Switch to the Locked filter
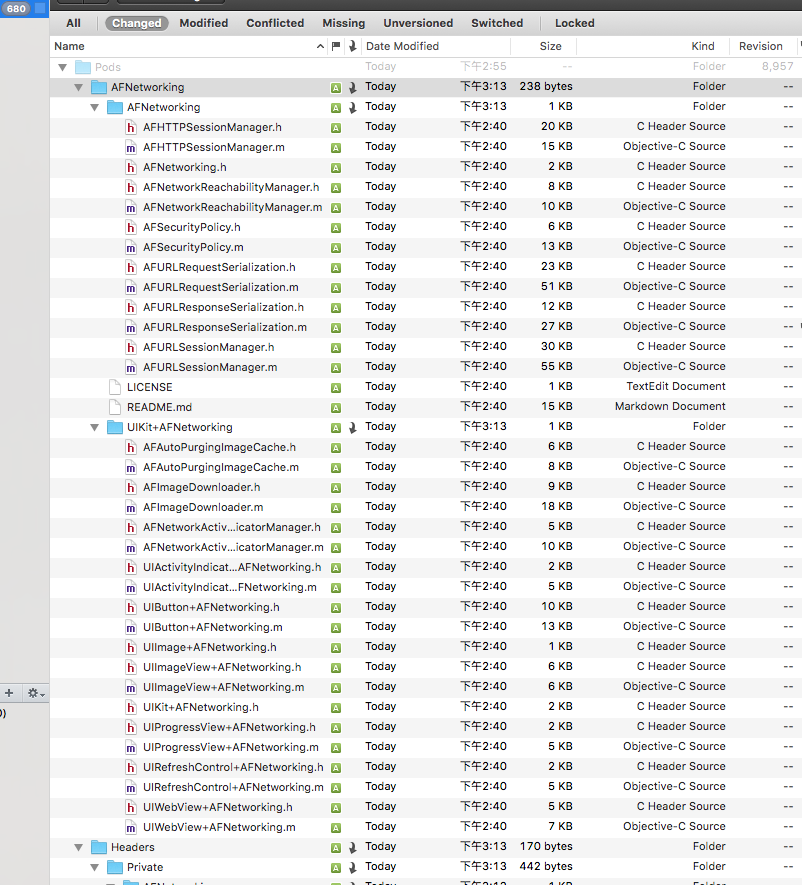 click(575, 23)
